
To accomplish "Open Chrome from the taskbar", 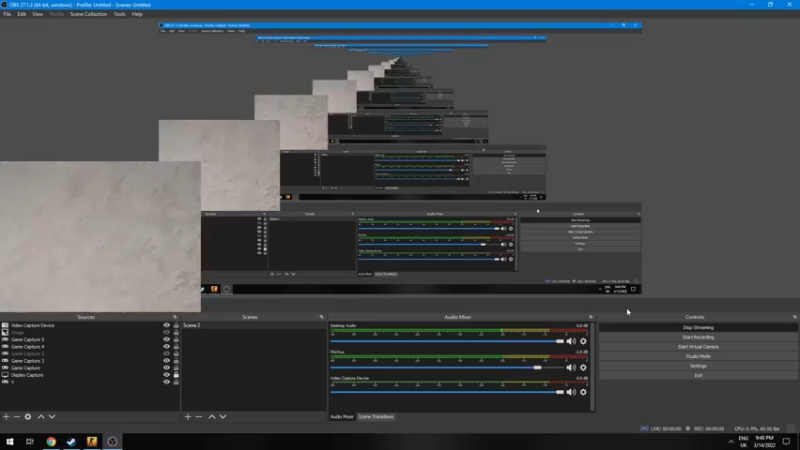I will click(x=51, y=441).
